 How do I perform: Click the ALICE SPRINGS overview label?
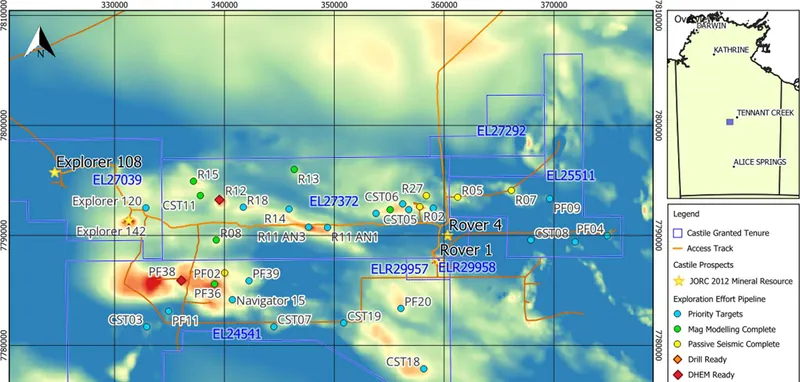pyautogui.click(x=760, y=162)
